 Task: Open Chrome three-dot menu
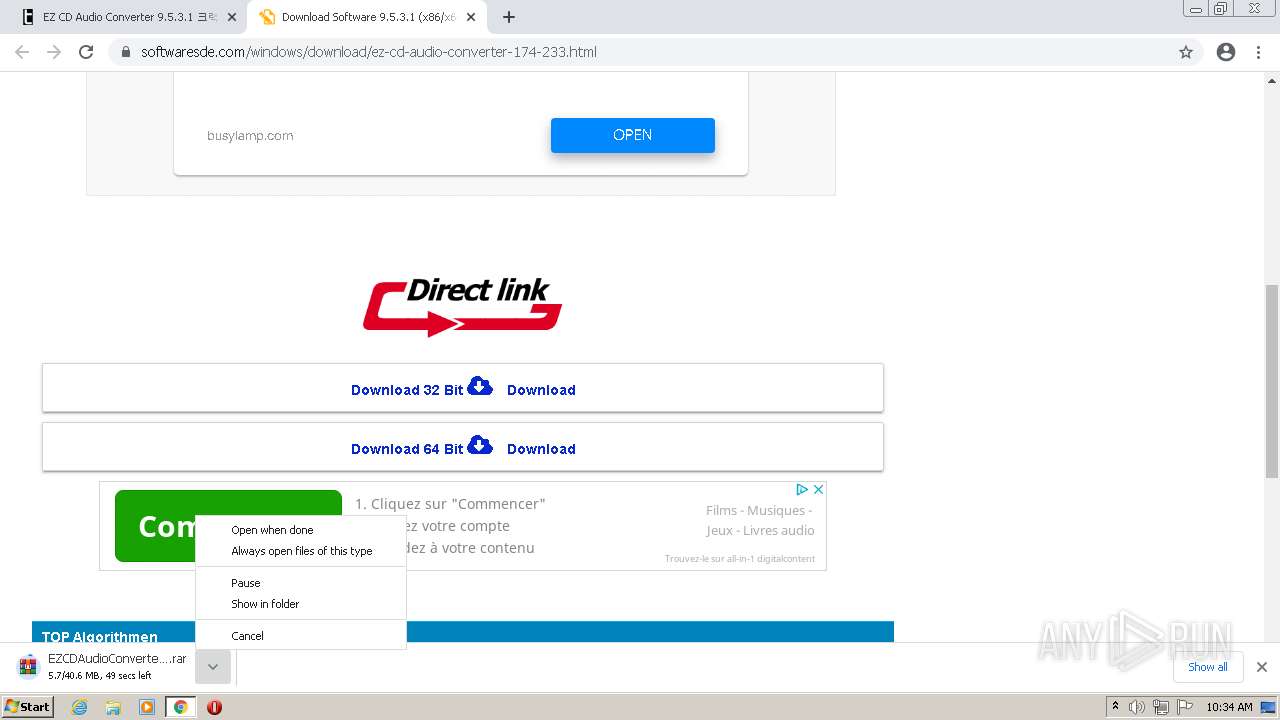pos(1258,52)
